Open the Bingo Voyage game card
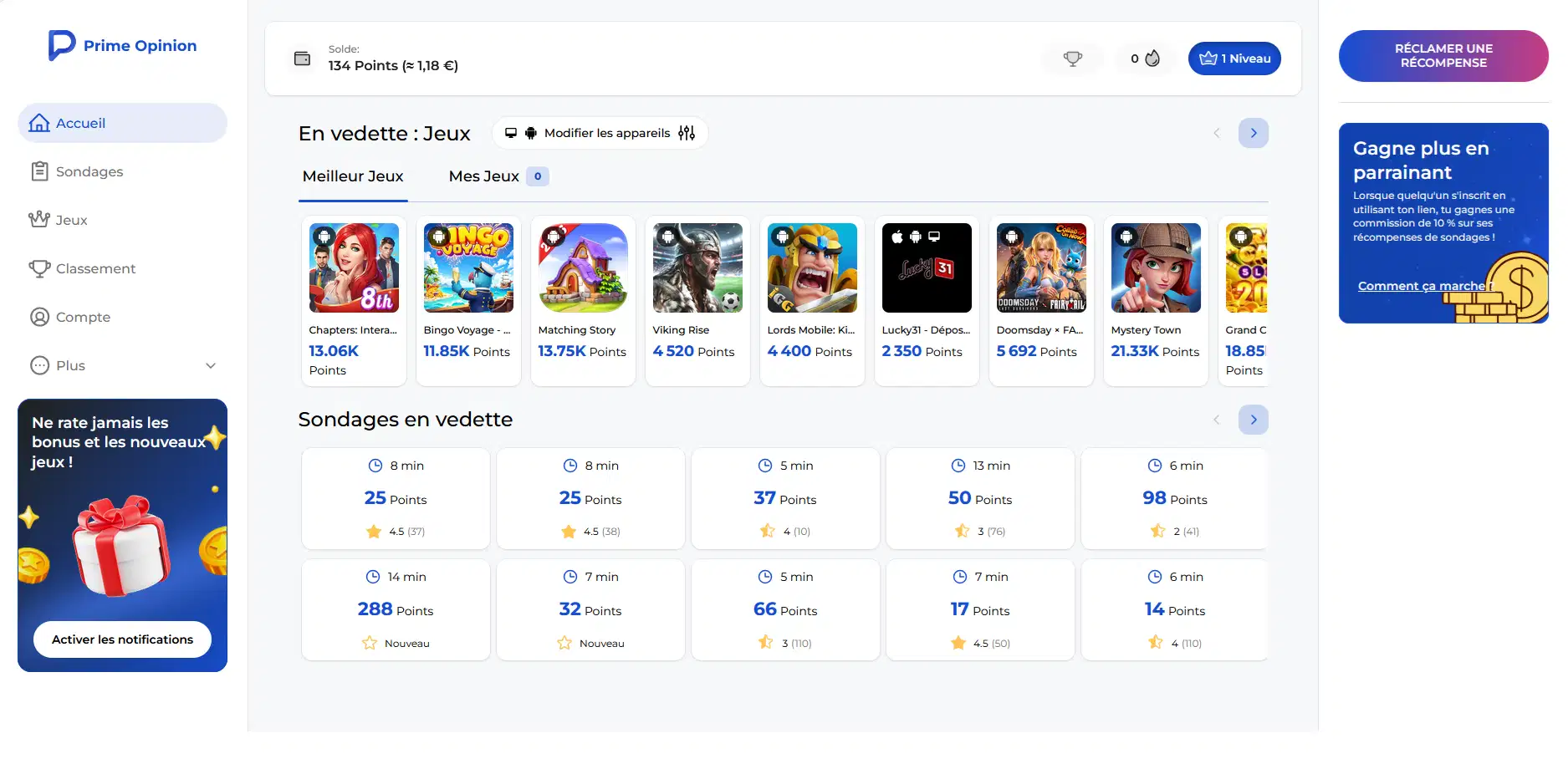Screen dimensions: 1568x764 (468, 301)
